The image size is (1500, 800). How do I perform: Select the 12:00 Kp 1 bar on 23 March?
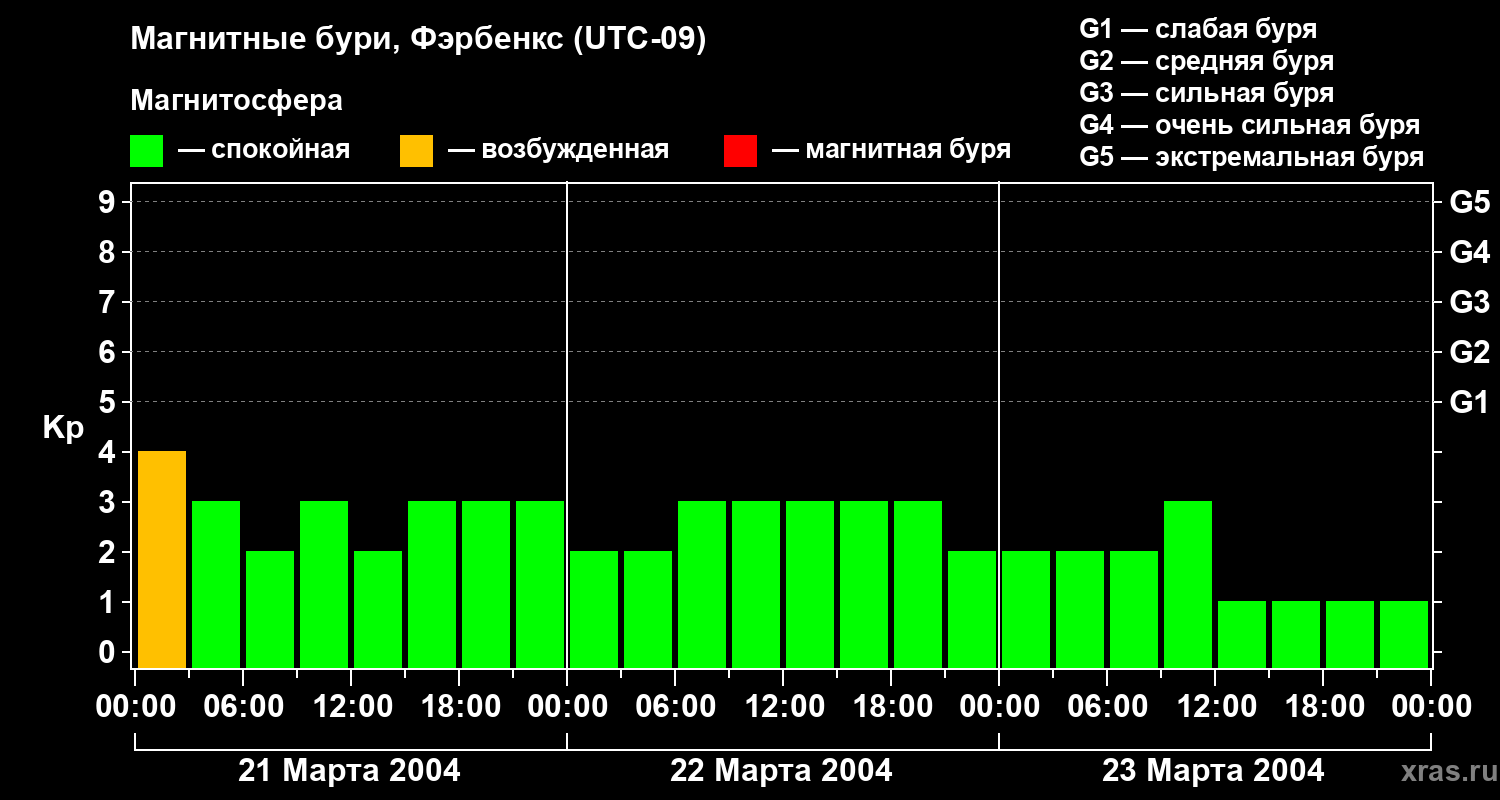pos(1242,635)
